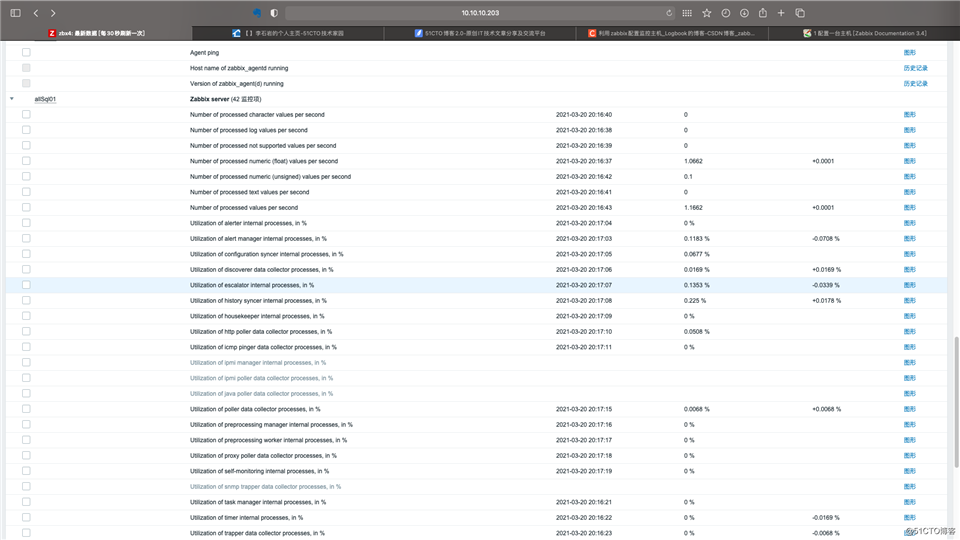Click value "1.0662" in float values row
This screenshot has height=540, width=960.
pyautogui.click(x=693, y=161)
